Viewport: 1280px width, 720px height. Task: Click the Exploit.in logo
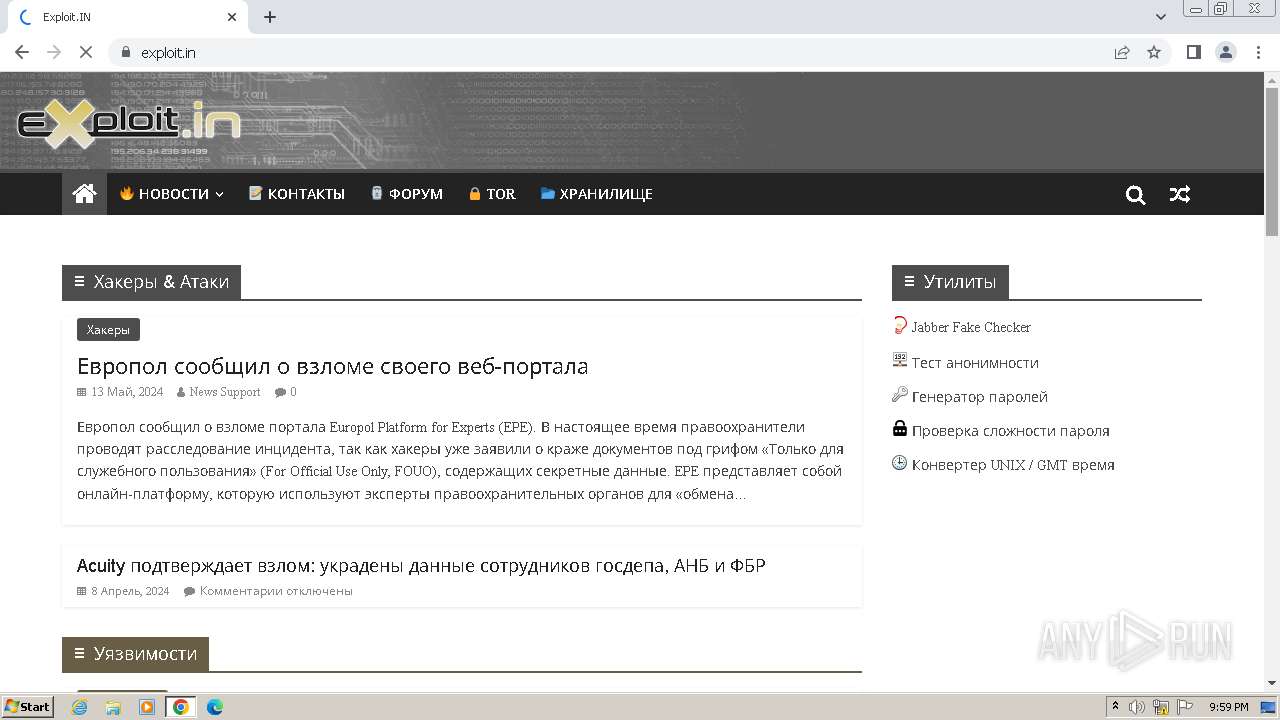(129, 123)
